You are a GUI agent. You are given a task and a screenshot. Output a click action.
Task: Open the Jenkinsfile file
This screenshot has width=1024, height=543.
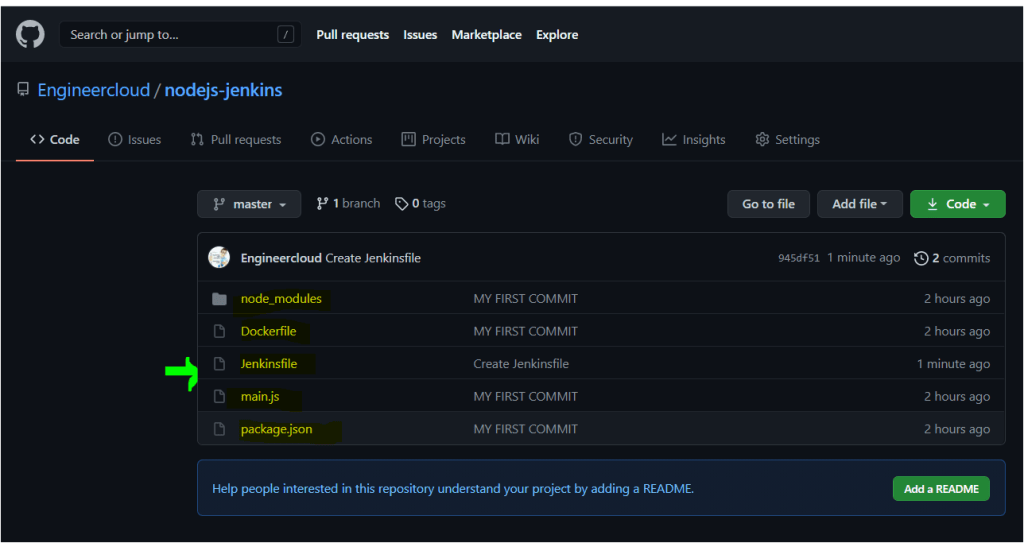coord(269,364)
